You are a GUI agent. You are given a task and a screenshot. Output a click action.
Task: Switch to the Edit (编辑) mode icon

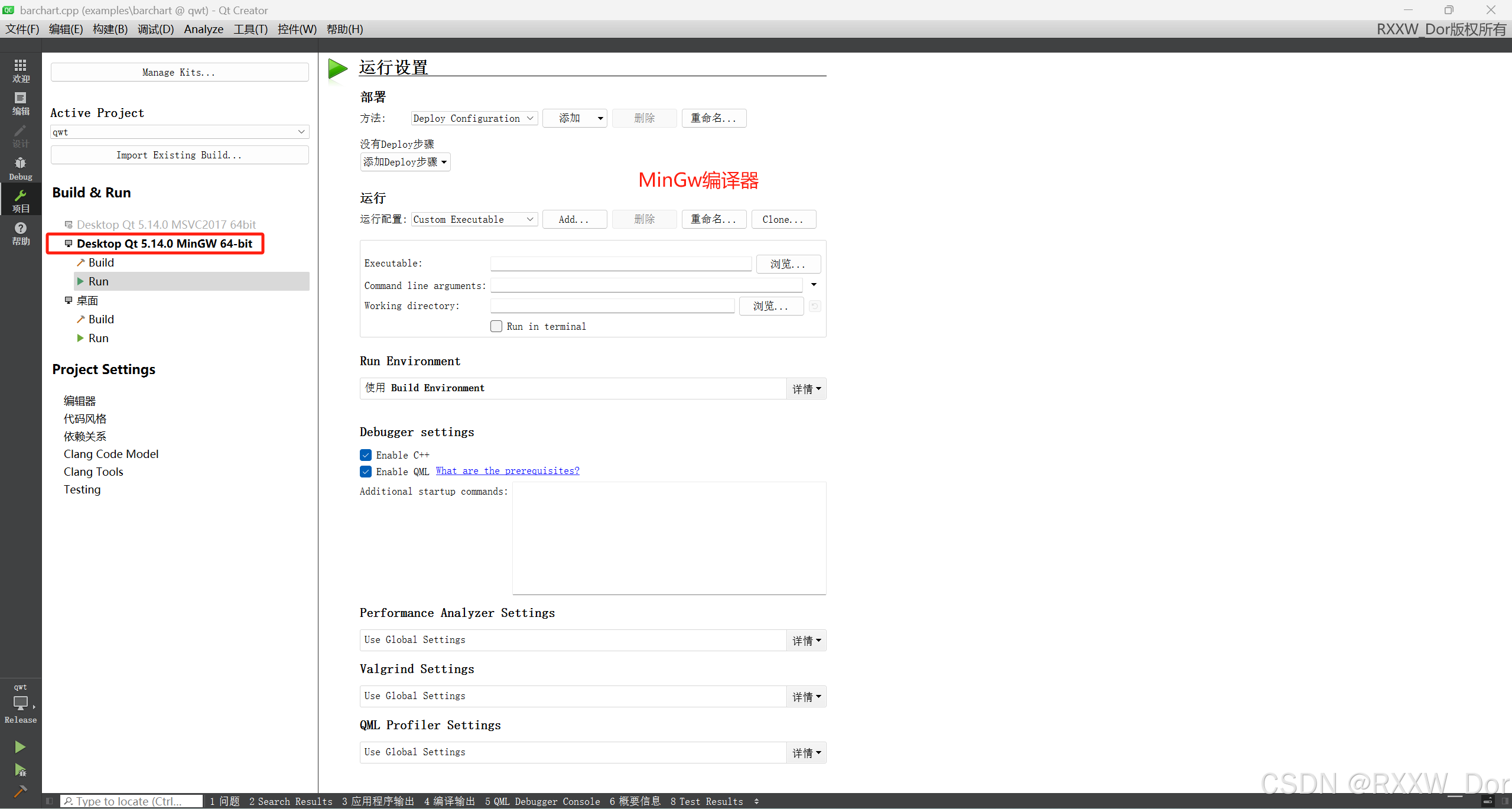(x=21, y=103)
